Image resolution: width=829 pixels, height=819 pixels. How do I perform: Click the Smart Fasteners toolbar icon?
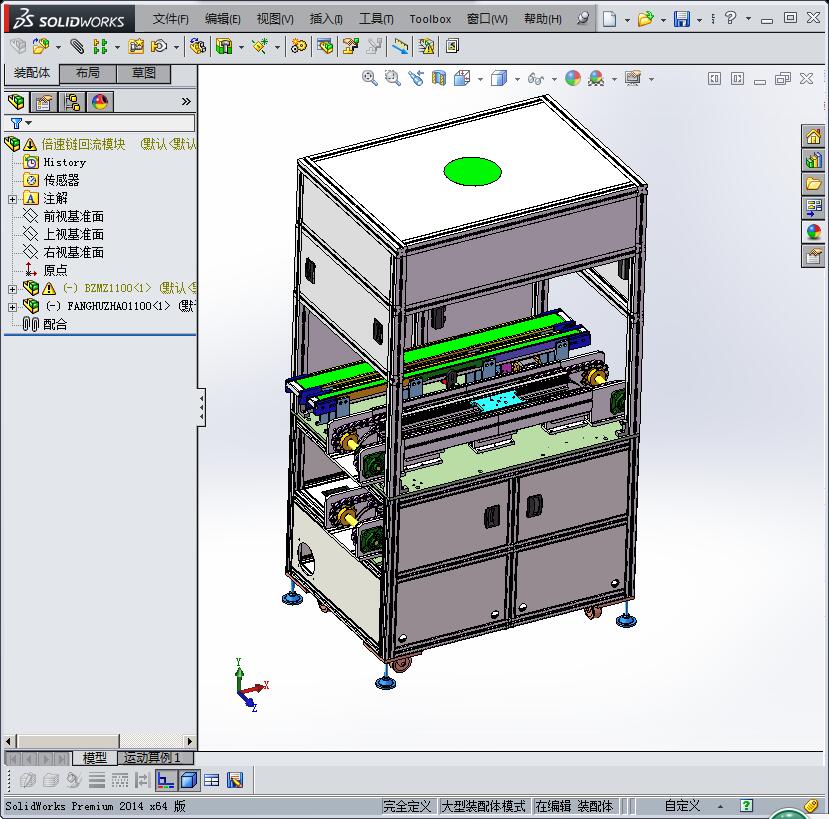(x=136, y=47)
